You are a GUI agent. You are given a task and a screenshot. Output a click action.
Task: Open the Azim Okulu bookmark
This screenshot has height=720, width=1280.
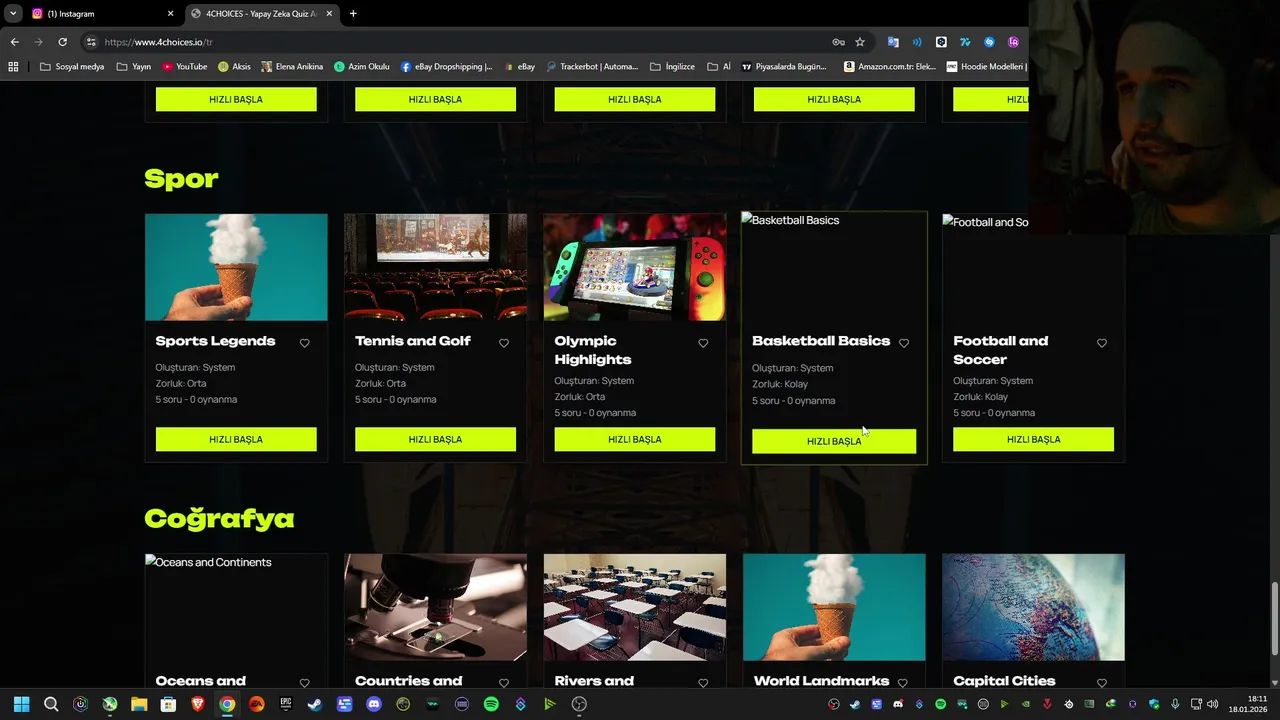tap(362, 67)
